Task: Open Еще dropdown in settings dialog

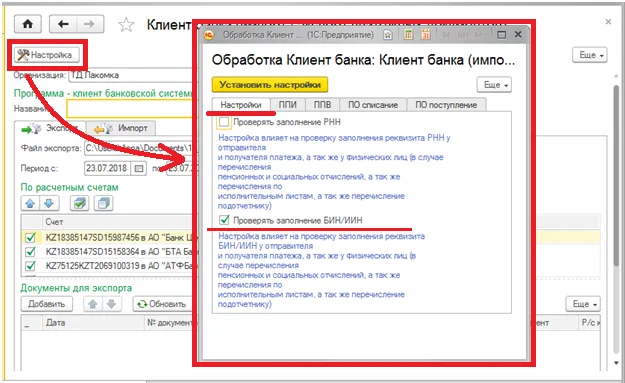Action: [x=494, y=85]
